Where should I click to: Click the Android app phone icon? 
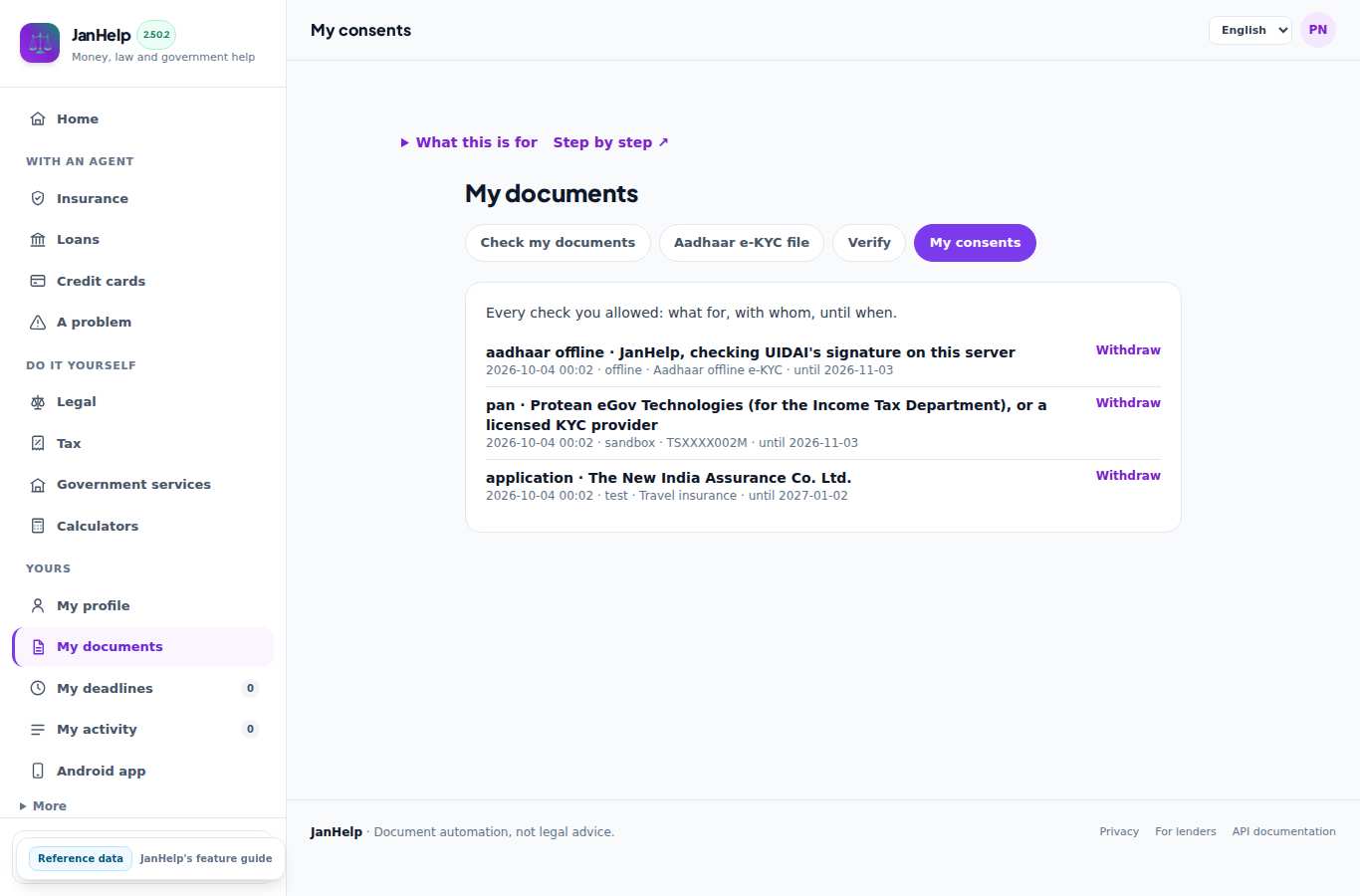(x=38, y=771)
